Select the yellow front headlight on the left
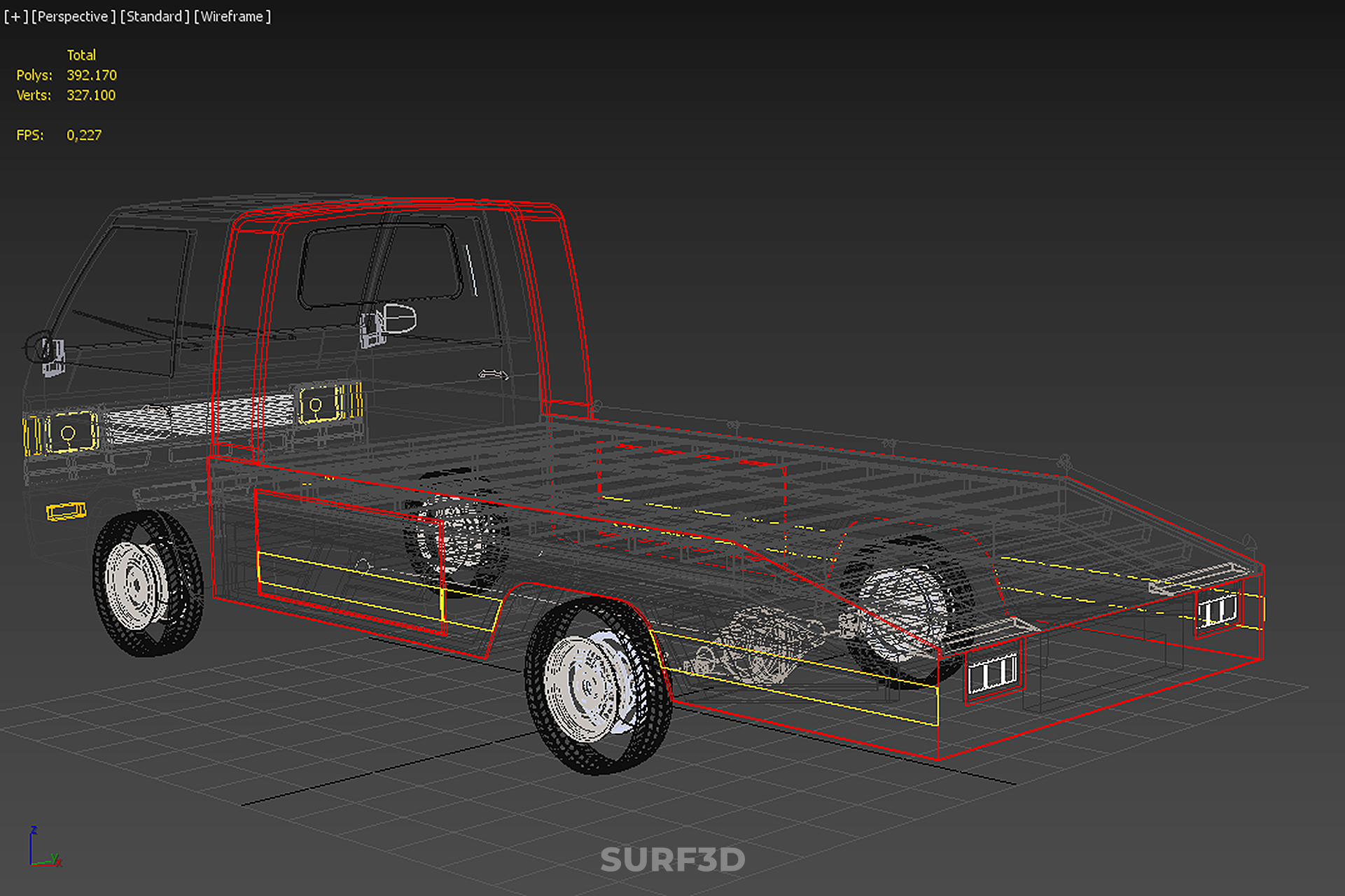Image resolution: width=1345 pixels, height=896 pixels. tap(69, 433)
